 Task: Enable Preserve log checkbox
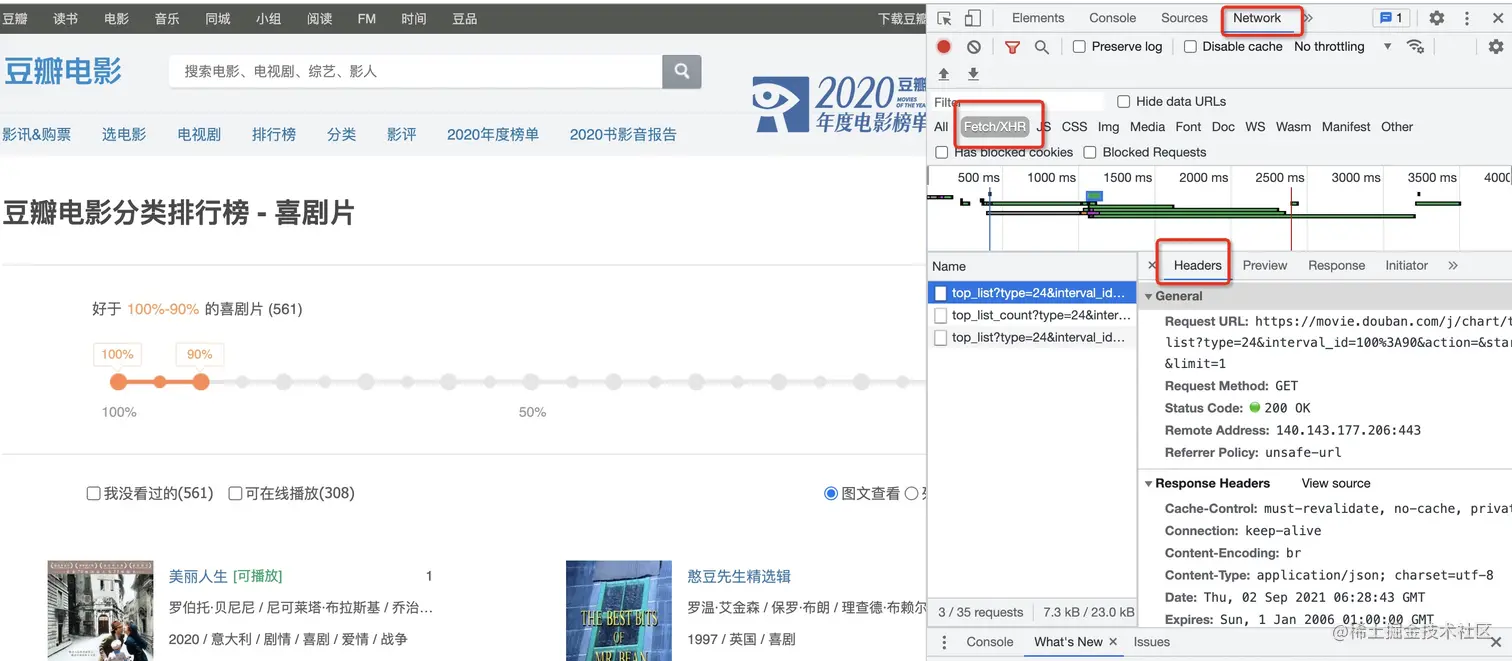(1079, 46)
